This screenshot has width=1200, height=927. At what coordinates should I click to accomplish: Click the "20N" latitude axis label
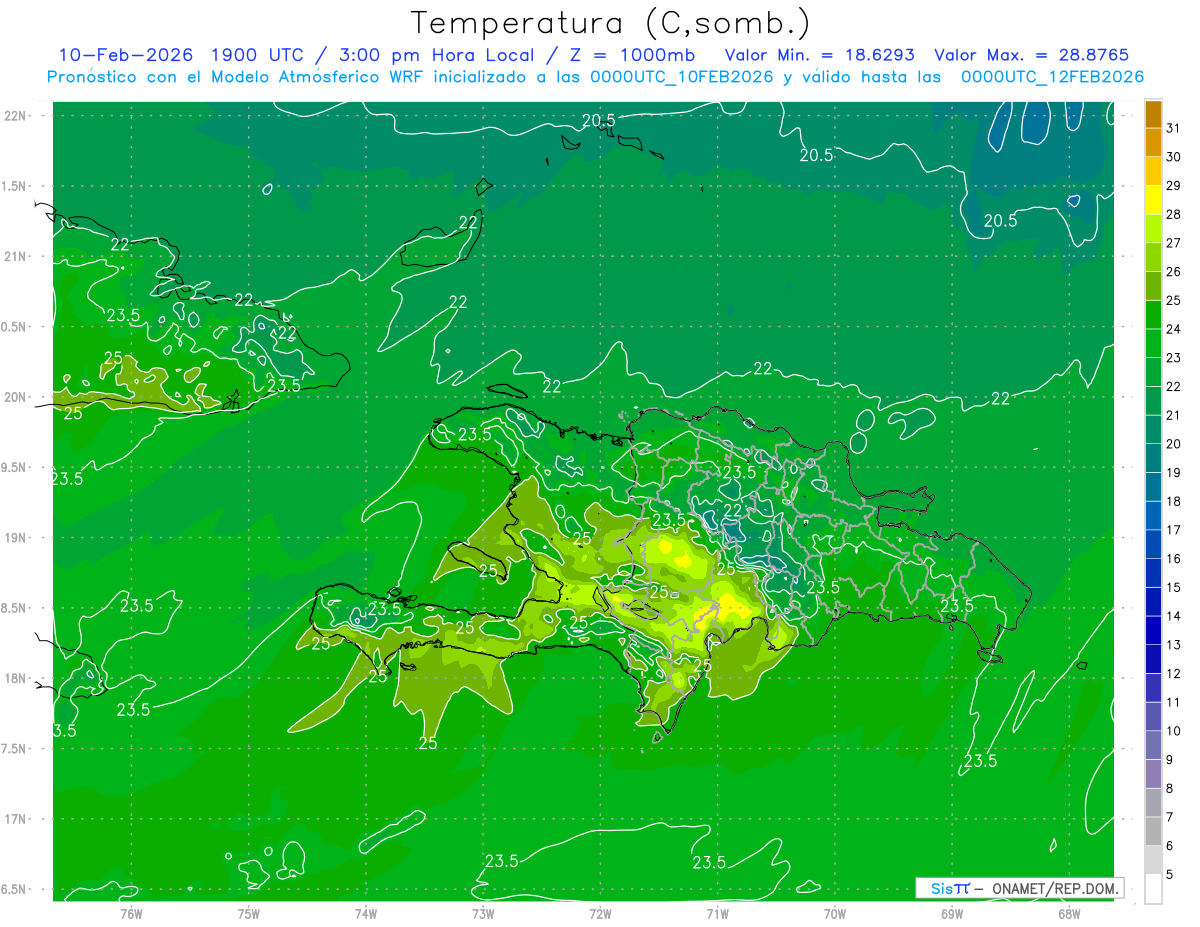click(x=16, y=397)
